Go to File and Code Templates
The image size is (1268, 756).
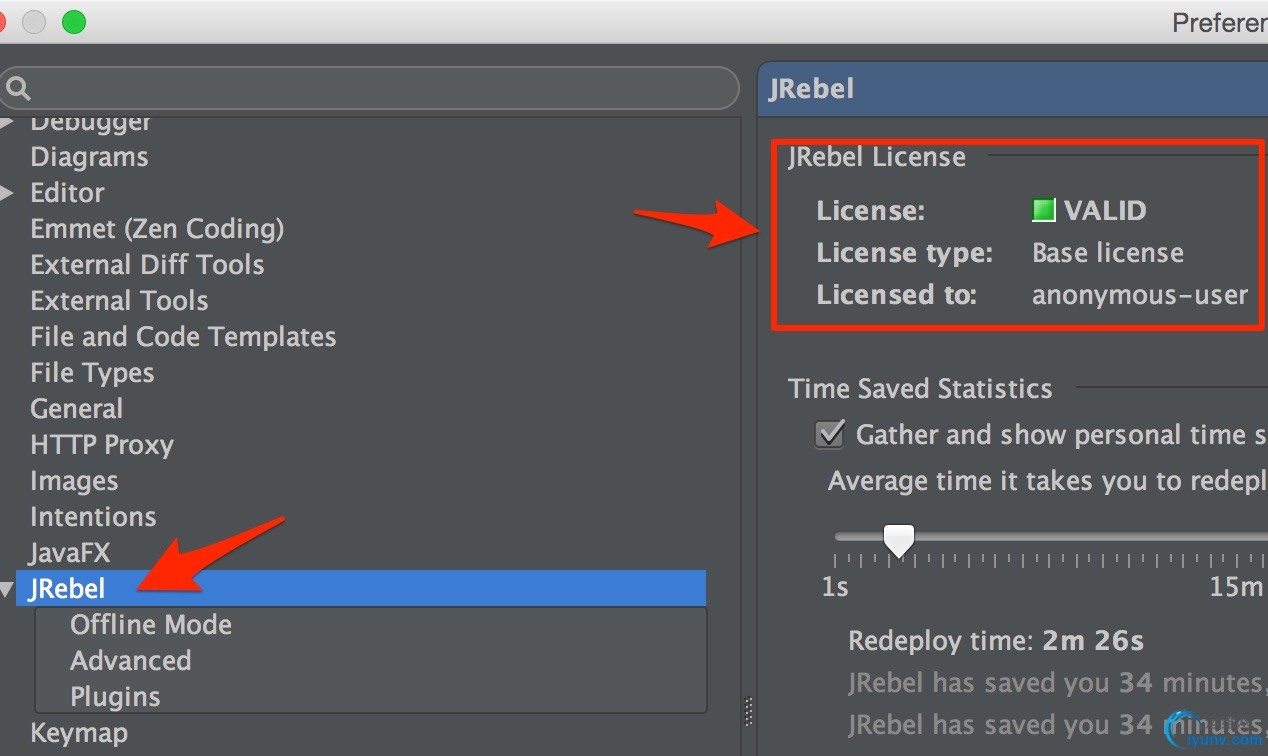click(x=183, y=337)
